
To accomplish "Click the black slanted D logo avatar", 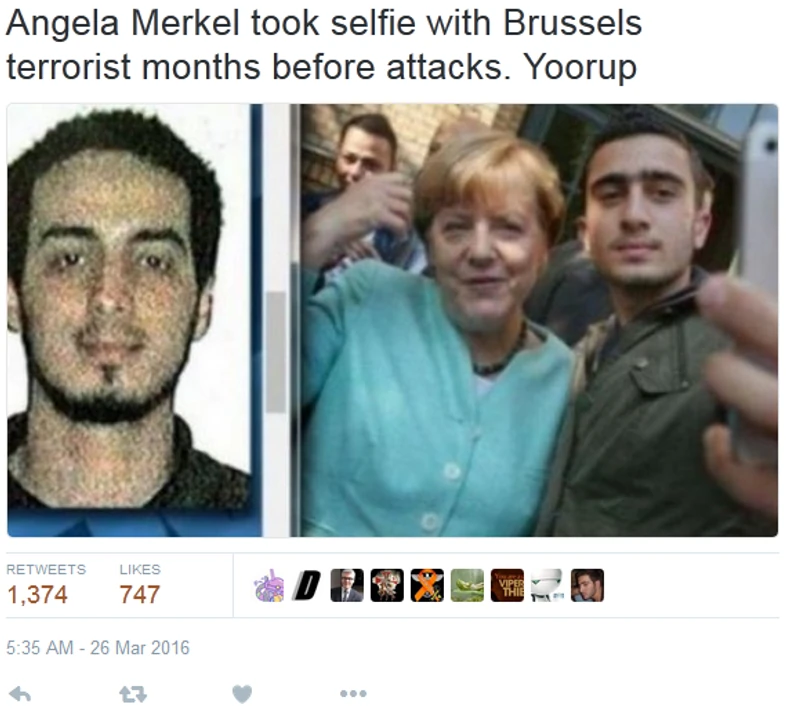I will (x=307, y=585).
